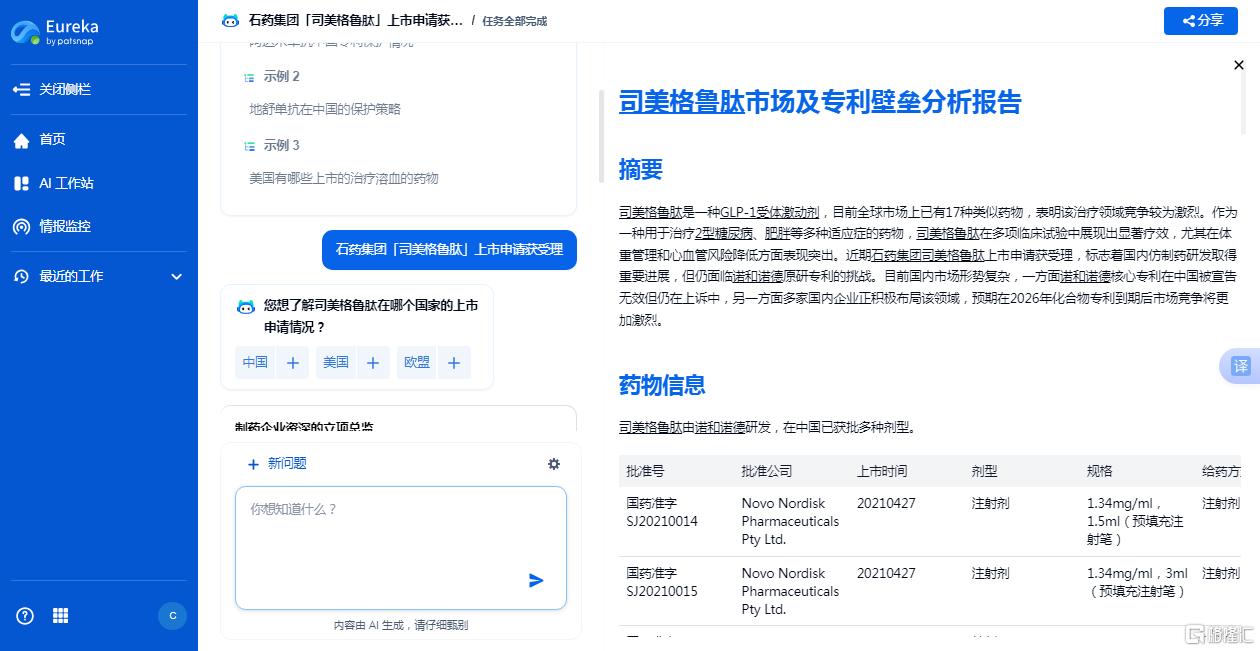
Task: Open 情报监控 monitoring page
Action: (x=51, y=226)
